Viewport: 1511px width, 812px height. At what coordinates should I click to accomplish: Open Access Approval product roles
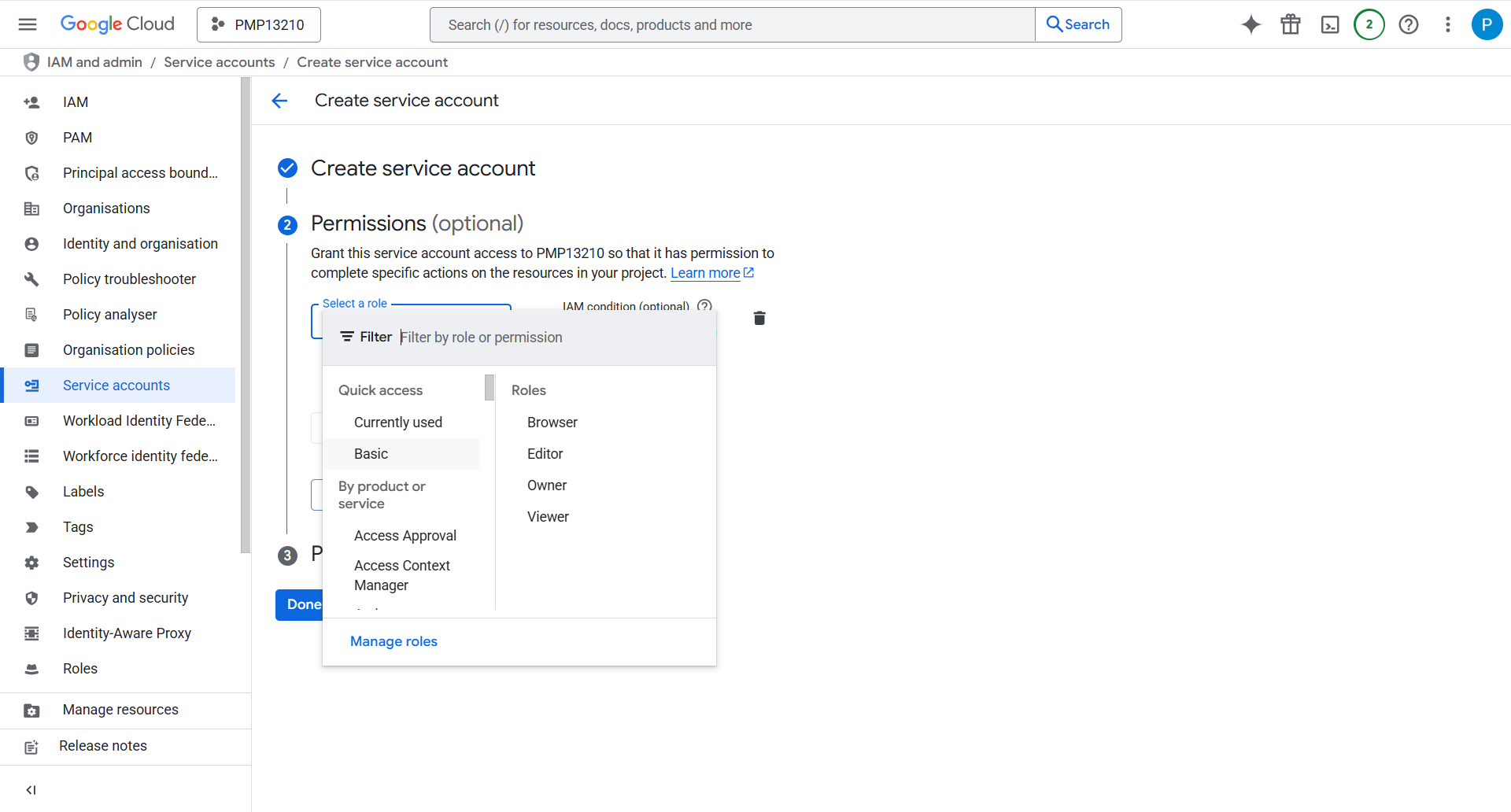(x=405, y=536)
